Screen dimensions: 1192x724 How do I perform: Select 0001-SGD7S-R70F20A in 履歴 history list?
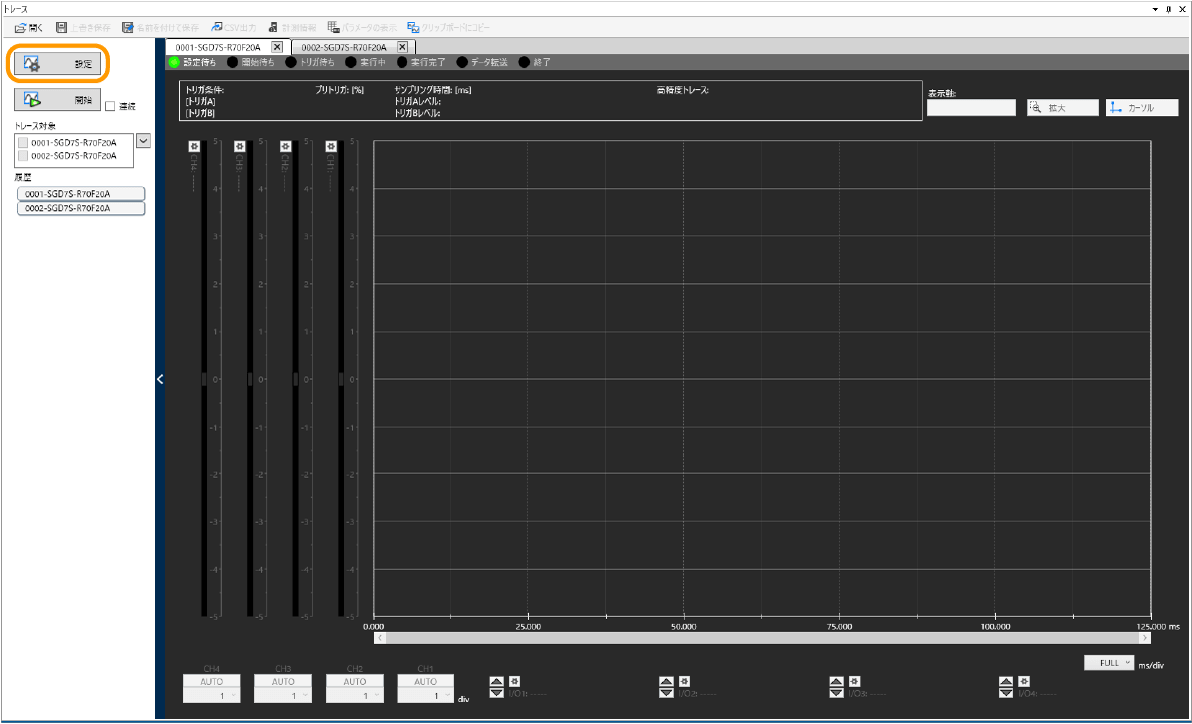pyautogui.click(x=81, y=194)
